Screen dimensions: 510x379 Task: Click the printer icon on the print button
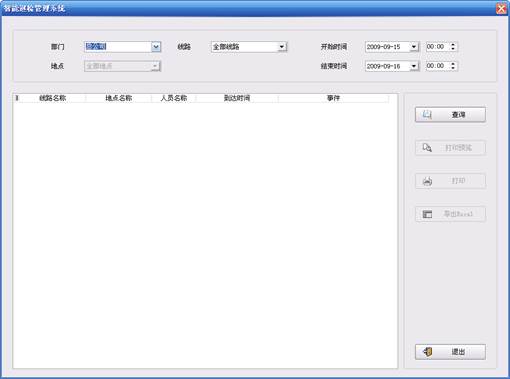click(x=427, y=181)
